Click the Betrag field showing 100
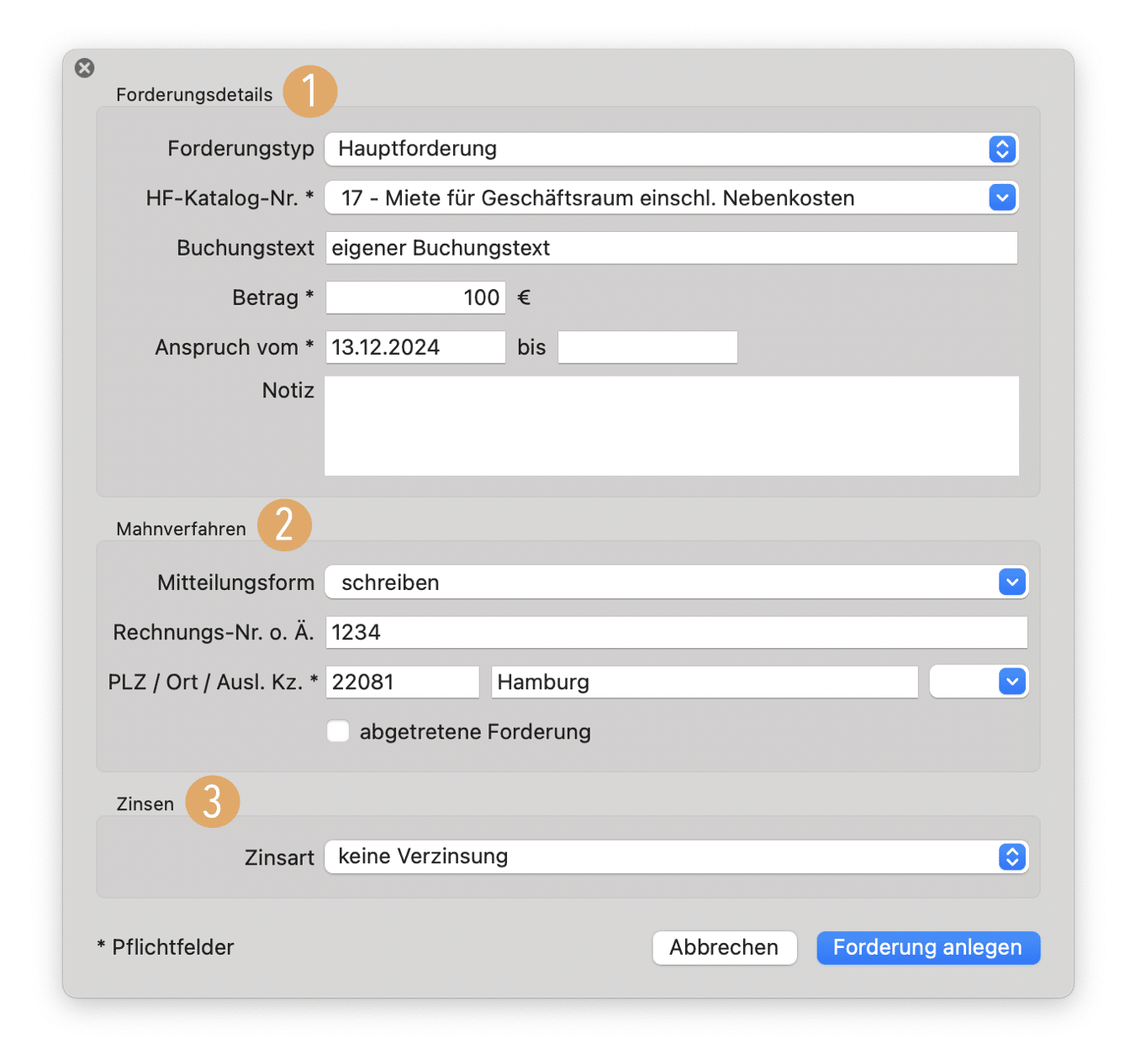Viewport: 1130px width, 1064px height. [415, 298]
